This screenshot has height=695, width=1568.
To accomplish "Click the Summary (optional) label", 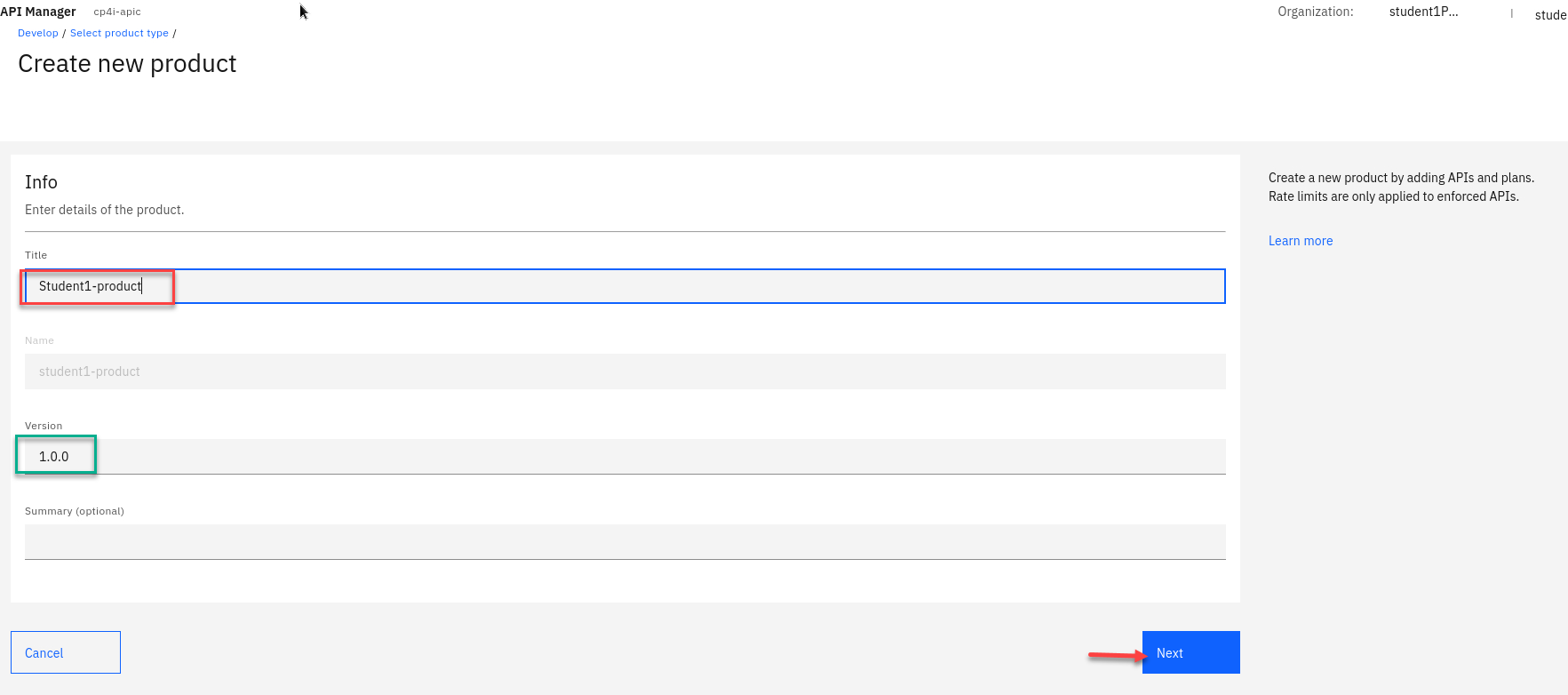I will click(75, 511).
